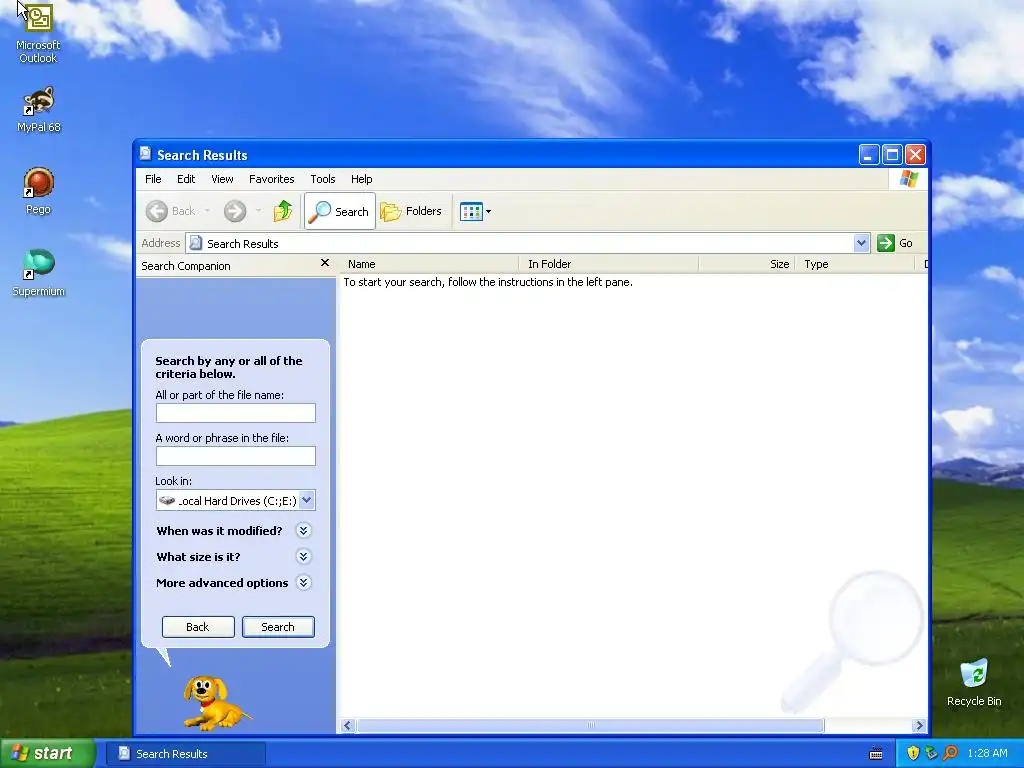This screenshot has height=768, width=1024.
Task: Select the Recycle Bin icon
Action: (974, 683)
